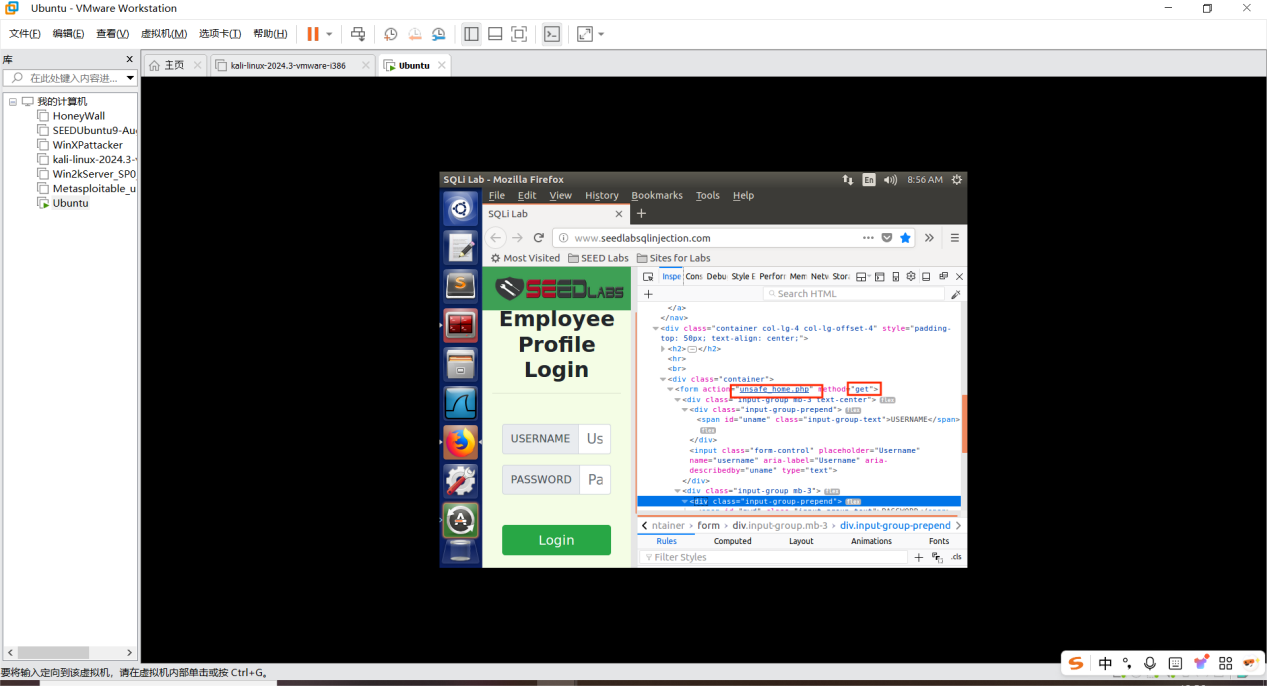This screenshot has height=686, width=1267.
Task: Click the green Login button
Action: click(556, 540)
